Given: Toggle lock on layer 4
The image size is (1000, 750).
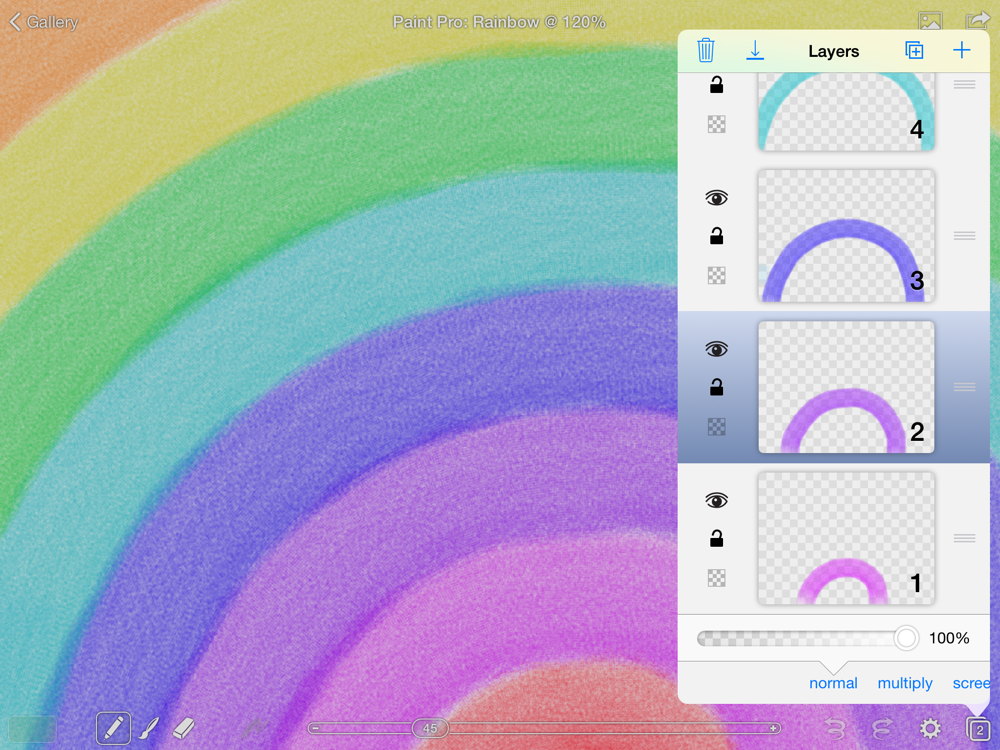Looking at the screenshot, I should click(716, 85).
